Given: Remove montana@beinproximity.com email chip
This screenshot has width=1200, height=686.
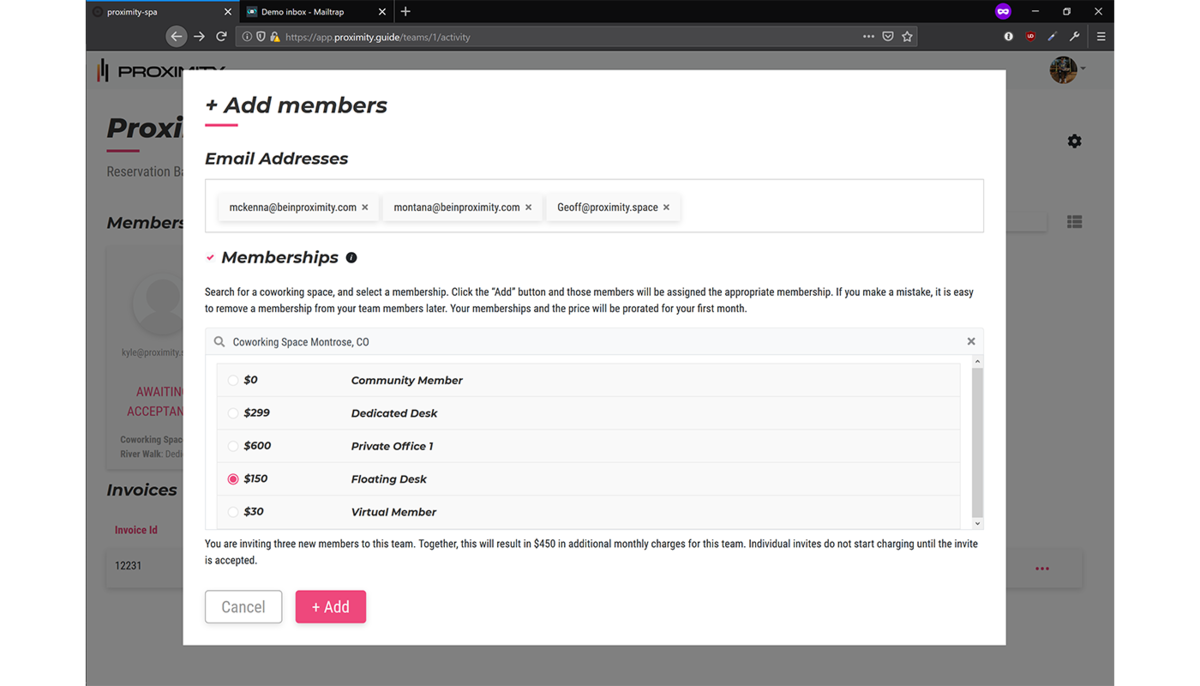Looking at the screenshot, I should point(528,208).
